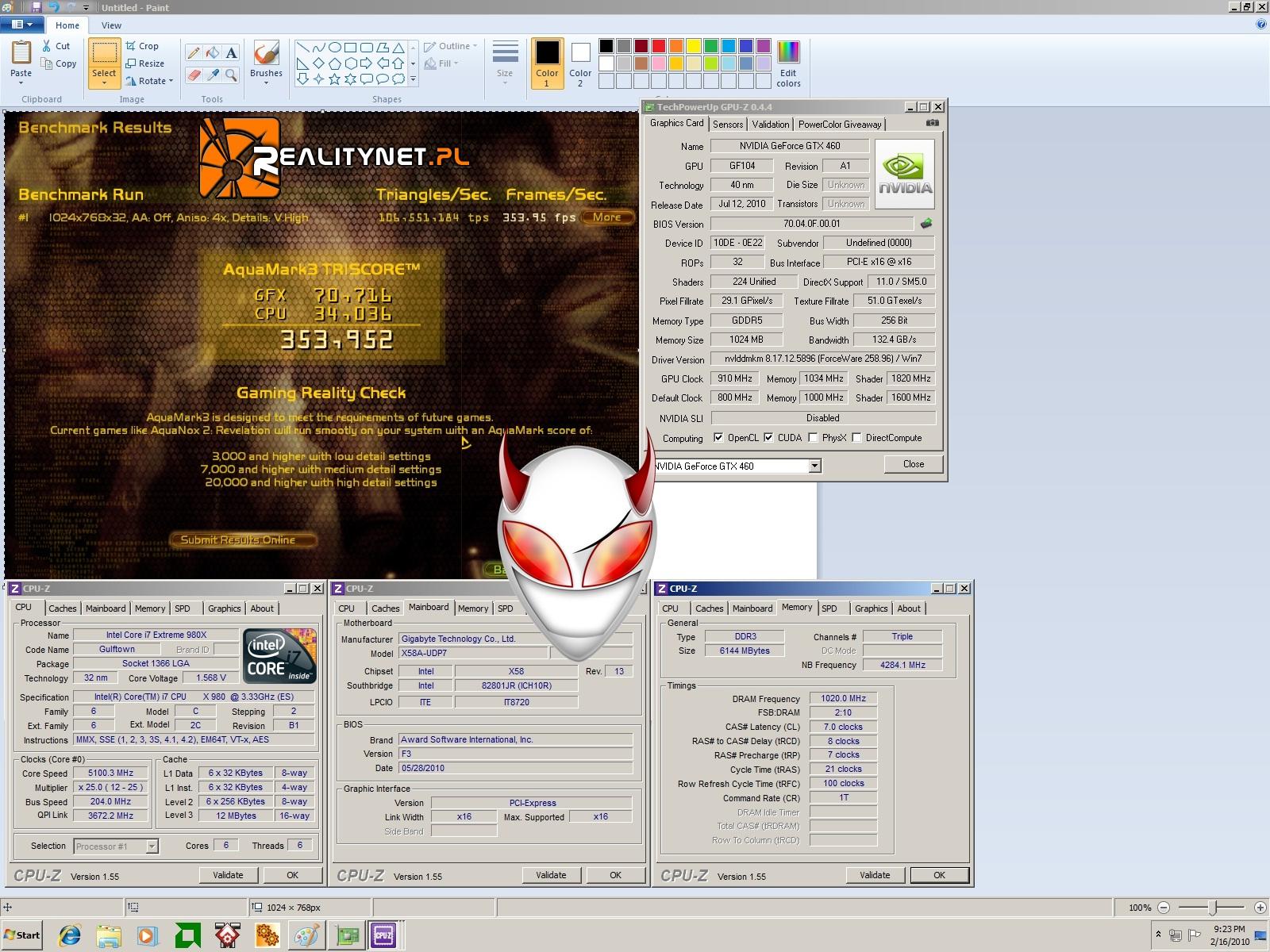Open the PowerColor Giveaway tab

(x=840, y=125)
